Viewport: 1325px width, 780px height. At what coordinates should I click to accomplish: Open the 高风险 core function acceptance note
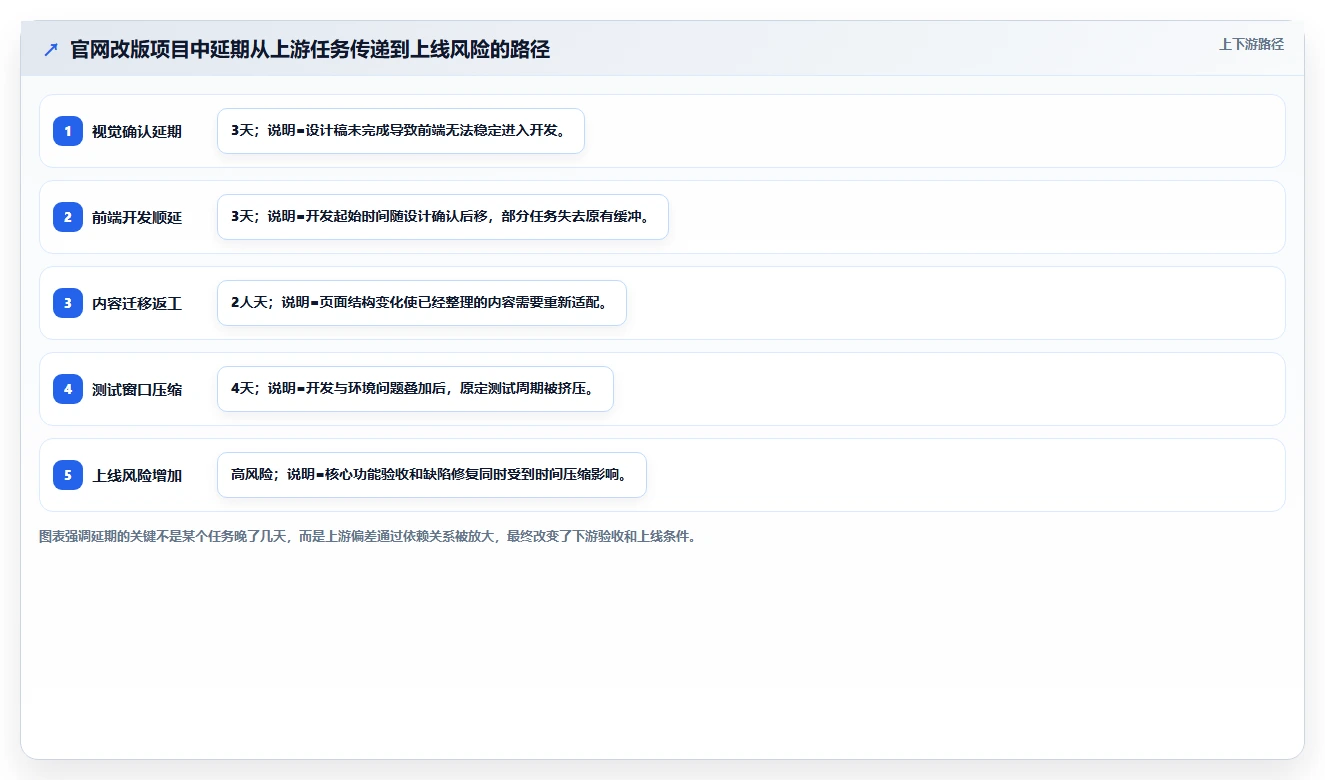click(x=432, y=475)
